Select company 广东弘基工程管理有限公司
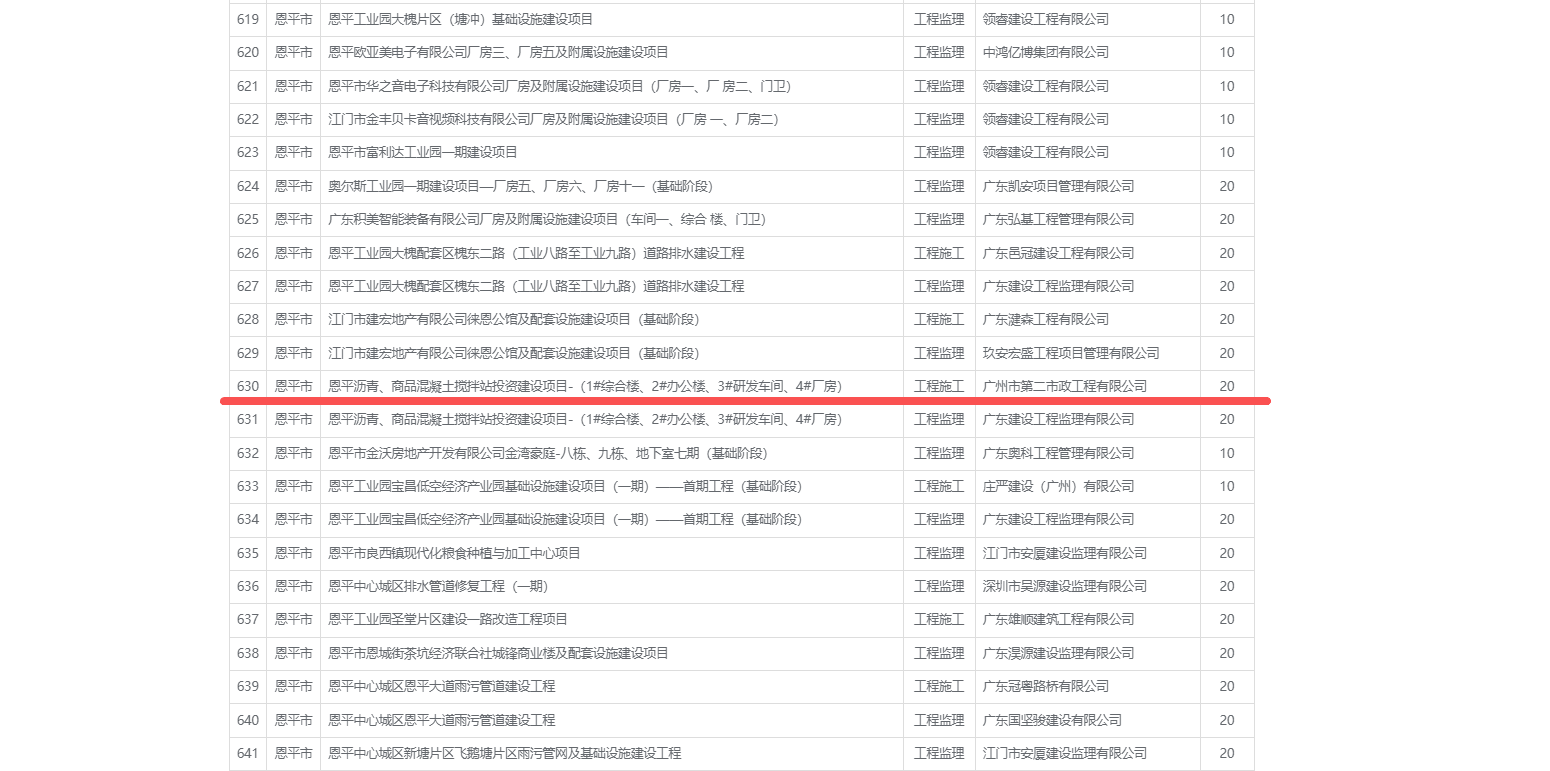This screenshot has width=1550, height=771. pos(1058,219)
